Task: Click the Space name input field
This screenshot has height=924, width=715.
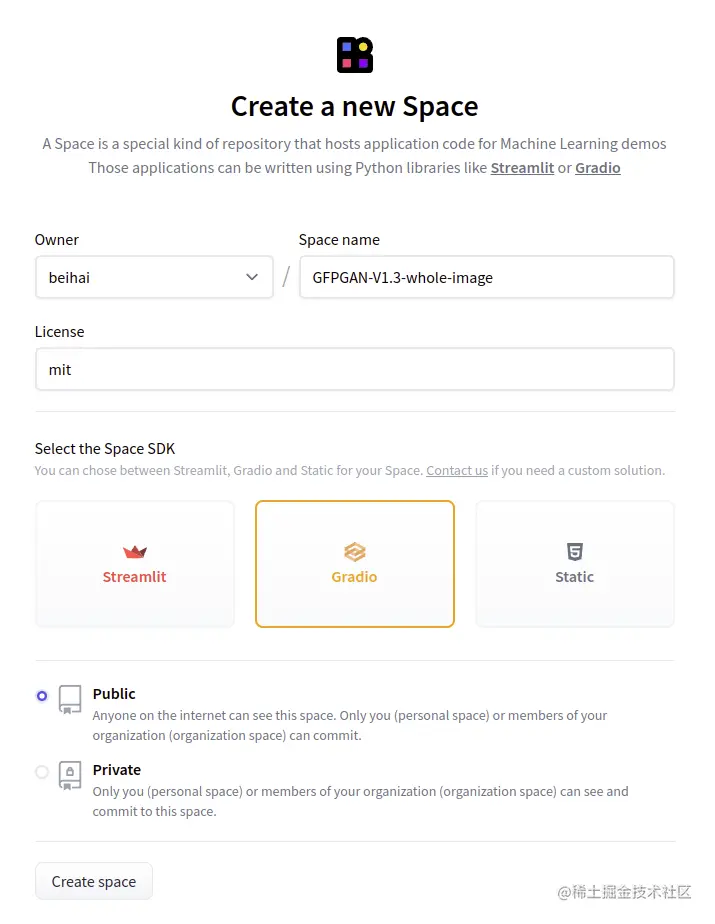Action: (486, 277)
